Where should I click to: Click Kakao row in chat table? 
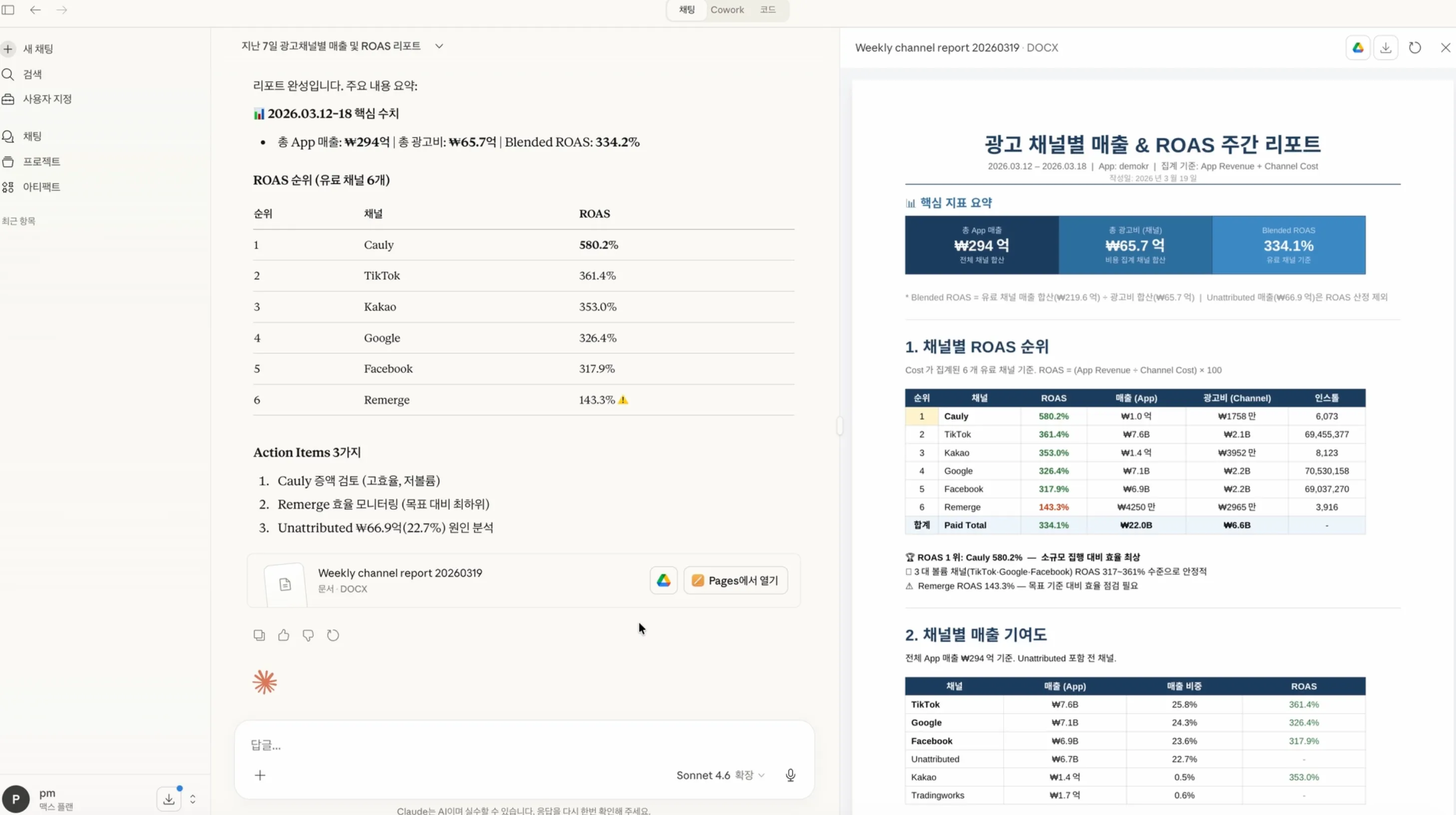[523, 307]
